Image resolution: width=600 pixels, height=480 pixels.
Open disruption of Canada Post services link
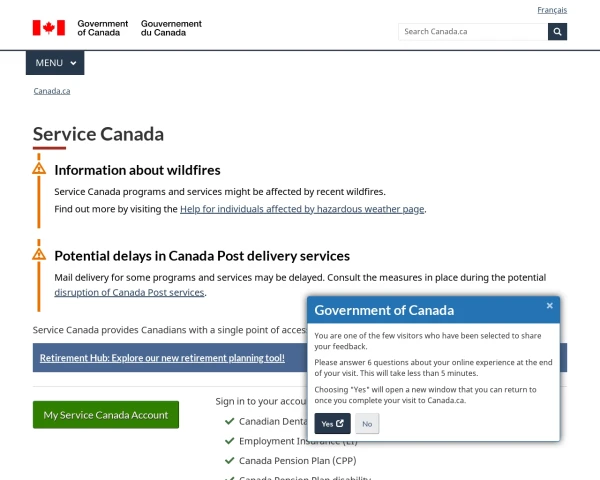point(129,292)
